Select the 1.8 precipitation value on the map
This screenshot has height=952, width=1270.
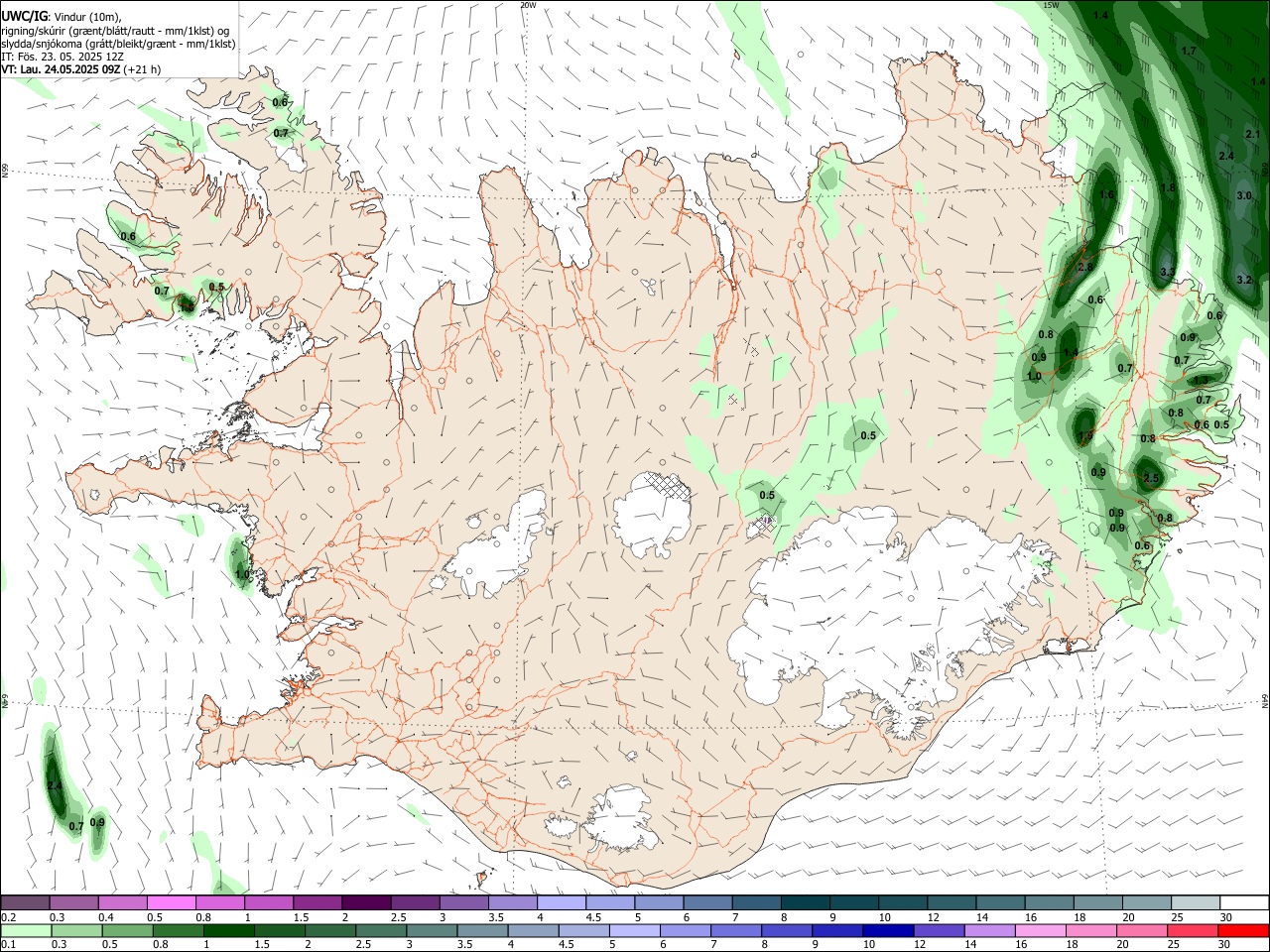point(1168,187)
